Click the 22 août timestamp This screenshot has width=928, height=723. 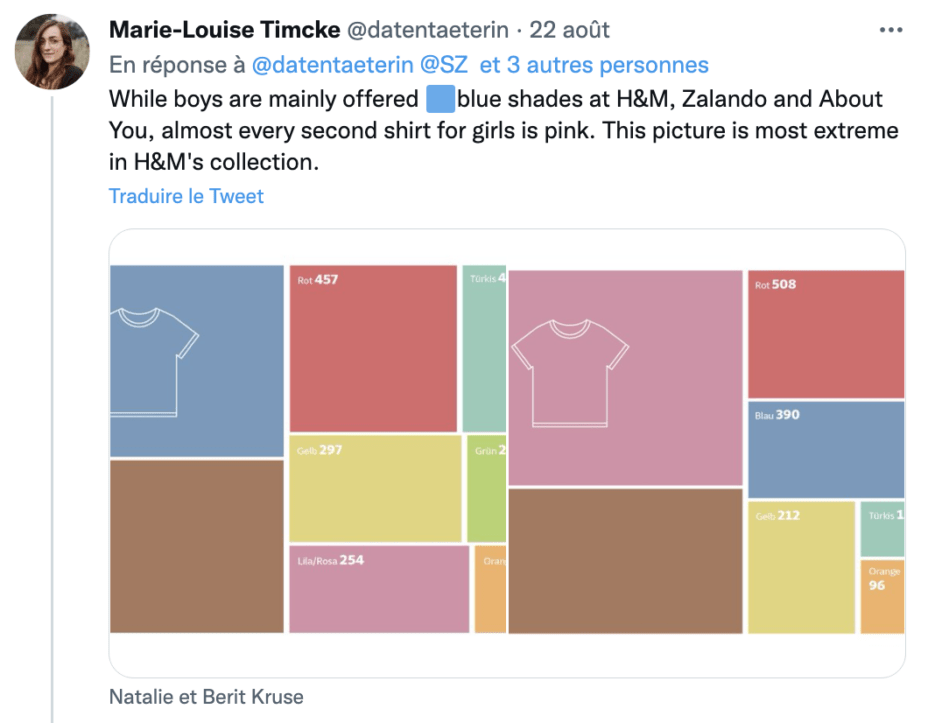click(569, 30)
